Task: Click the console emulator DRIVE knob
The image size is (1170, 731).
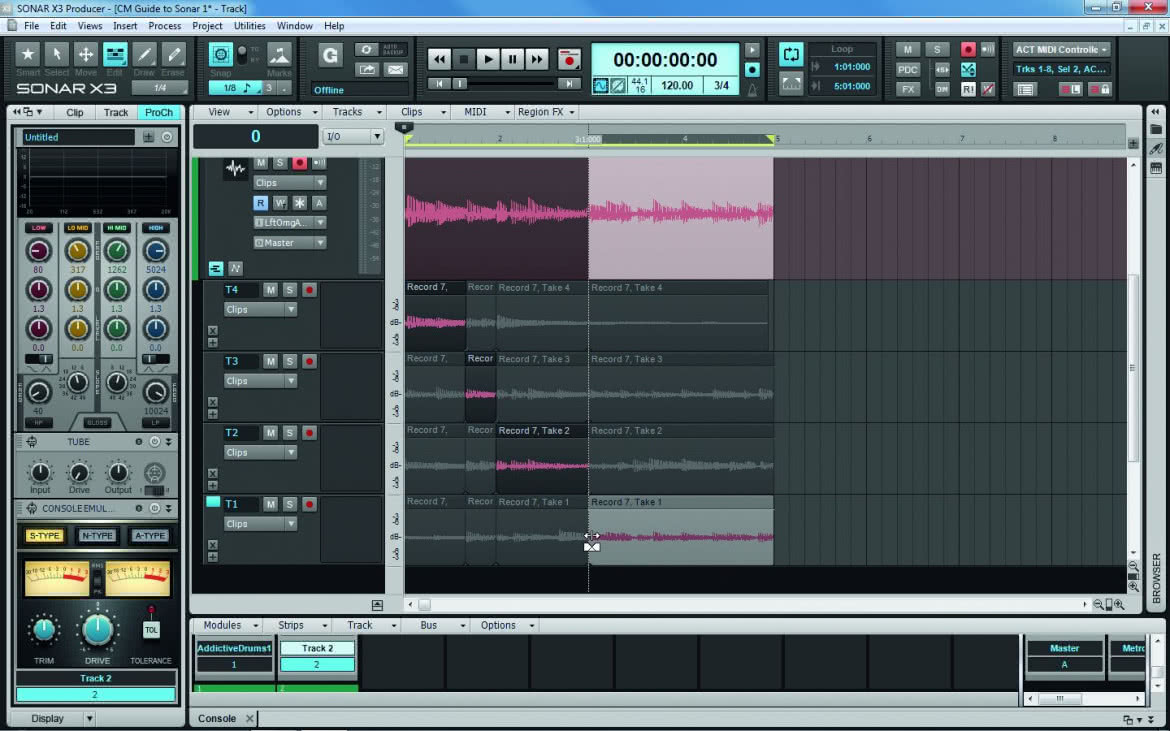Action: [x=97, y=630]
